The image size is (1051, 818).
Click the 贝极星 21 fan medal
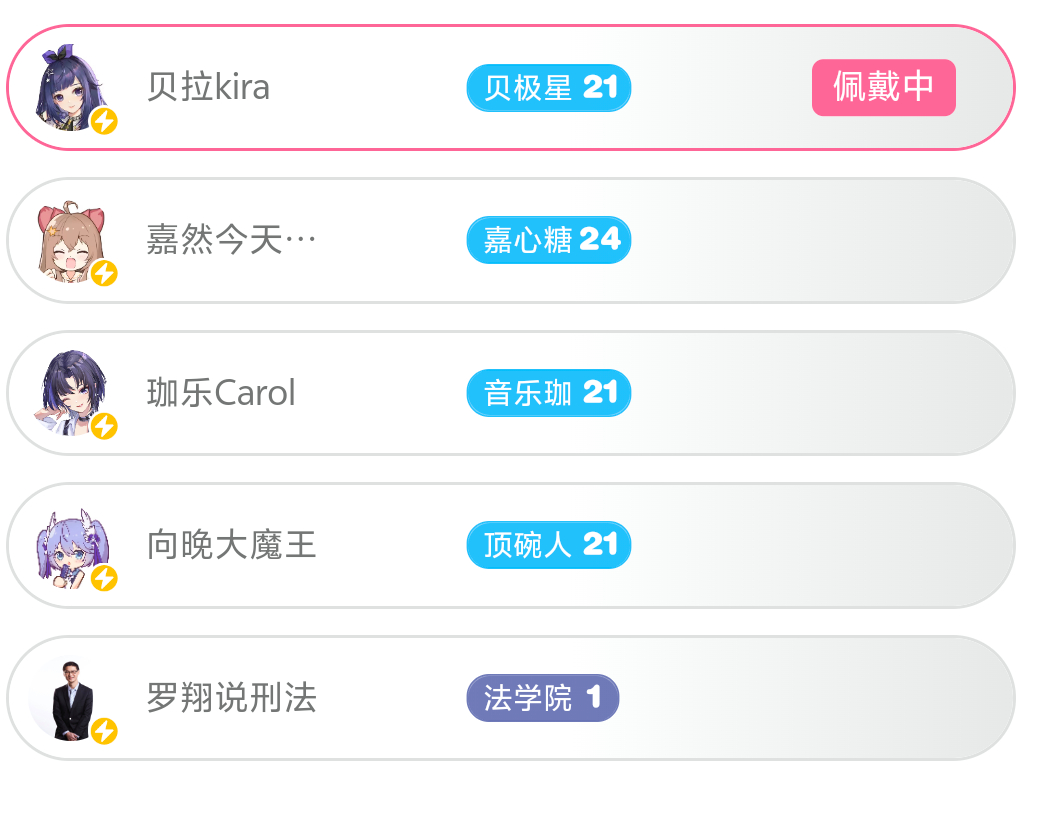[x=548, y=88]
